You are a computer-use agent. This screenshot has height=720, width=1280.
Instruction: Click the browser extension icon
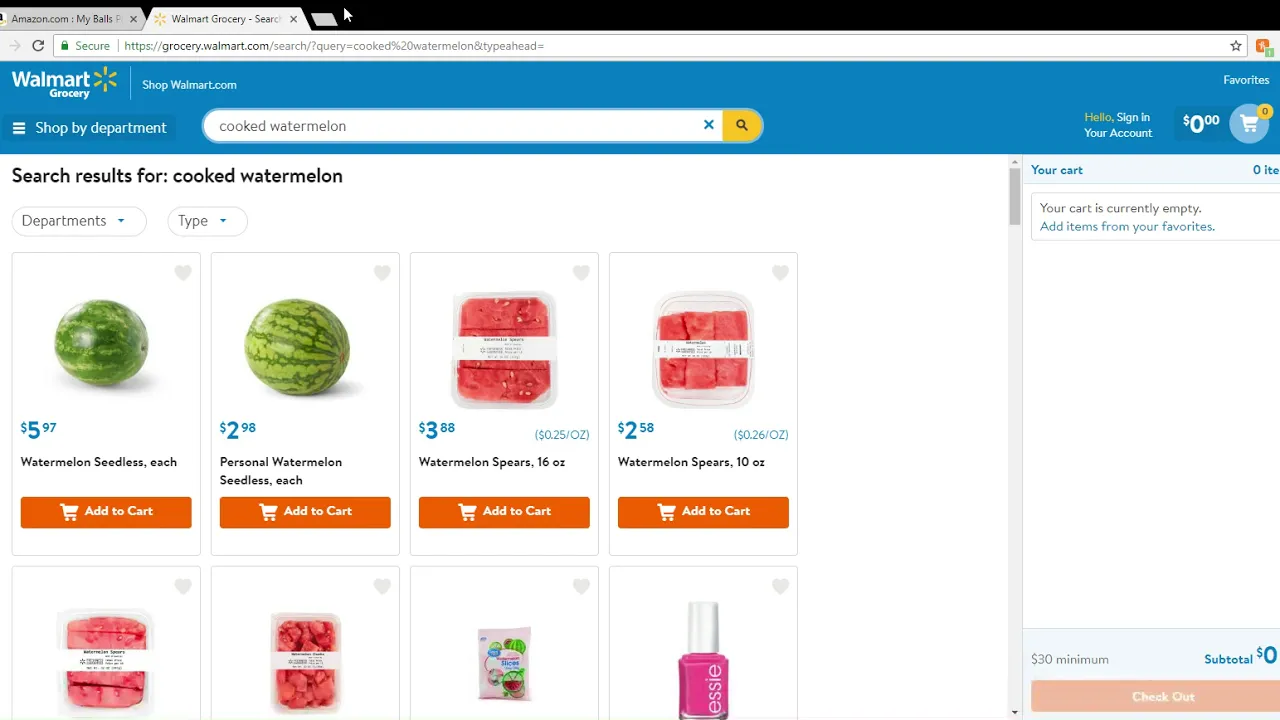[1263, 46]
